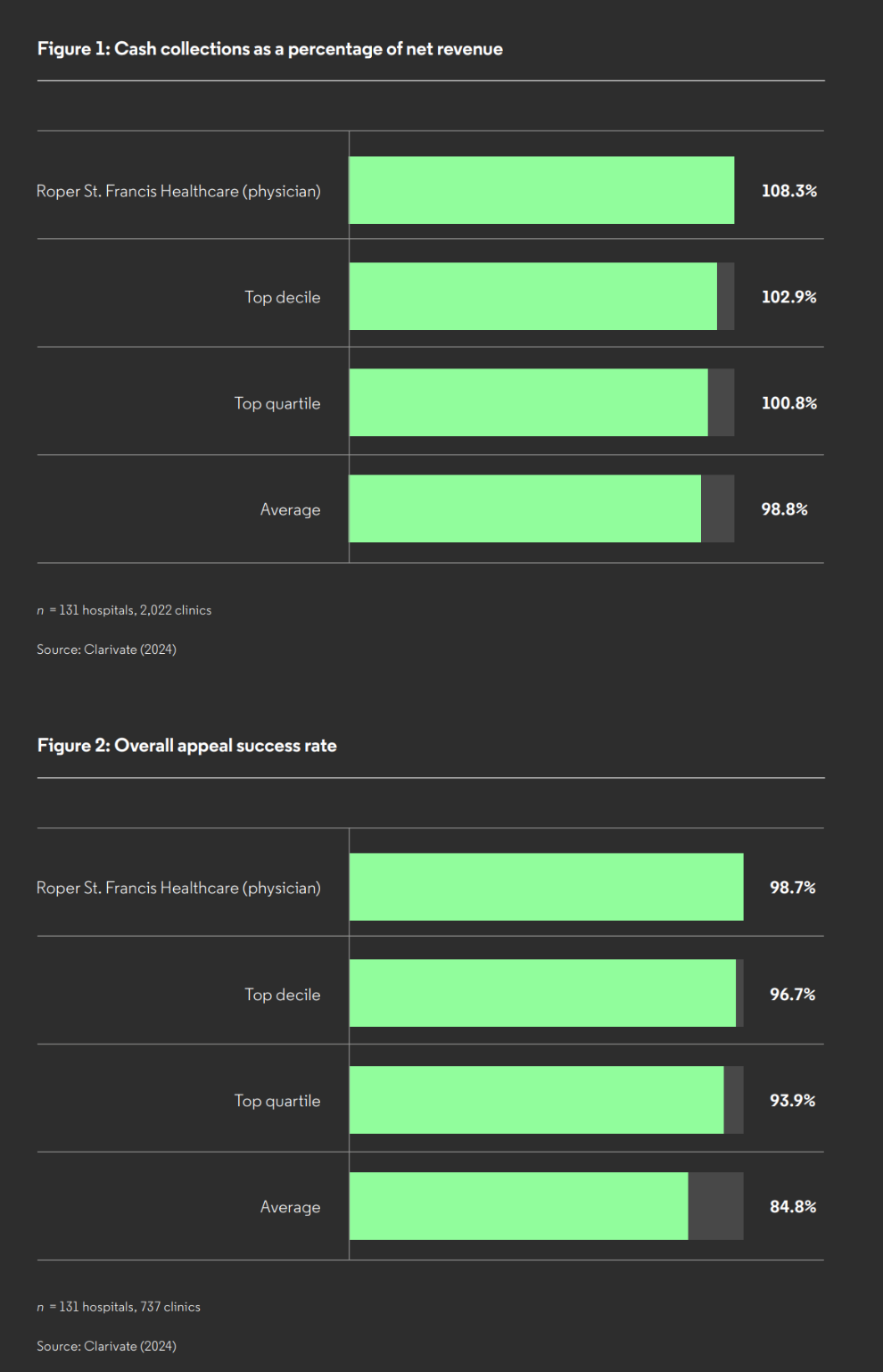883x1372 pixels.
Task: Select the 108.3% value label
Action: tap(788, 191)
